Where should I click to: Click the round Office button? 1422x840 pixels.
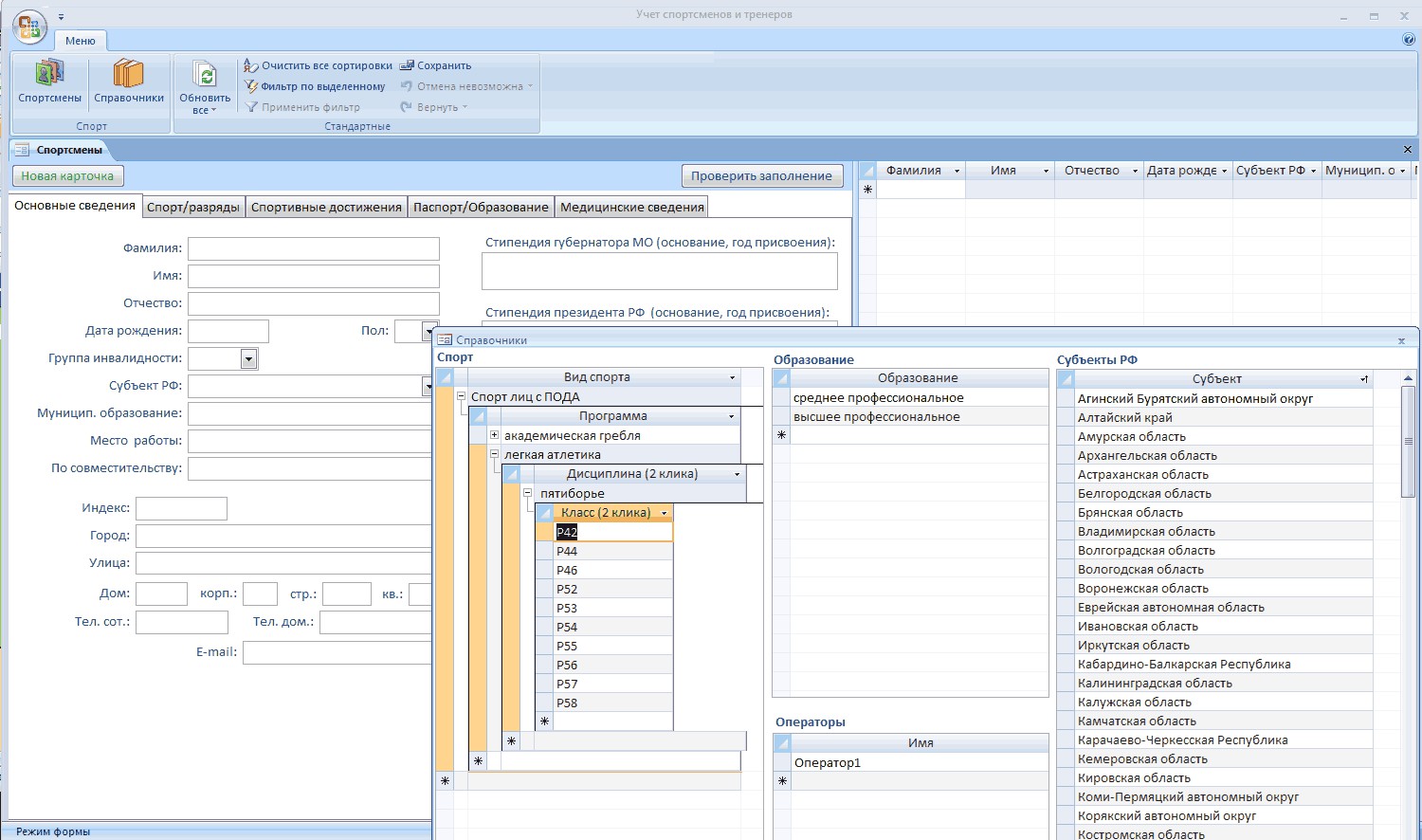coord(28,27)
